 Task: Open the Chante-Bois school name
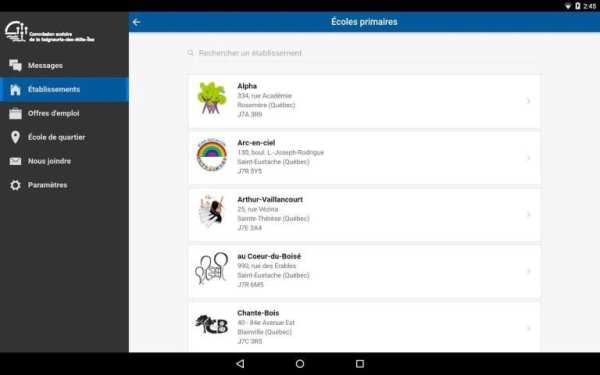click(258, 313)
